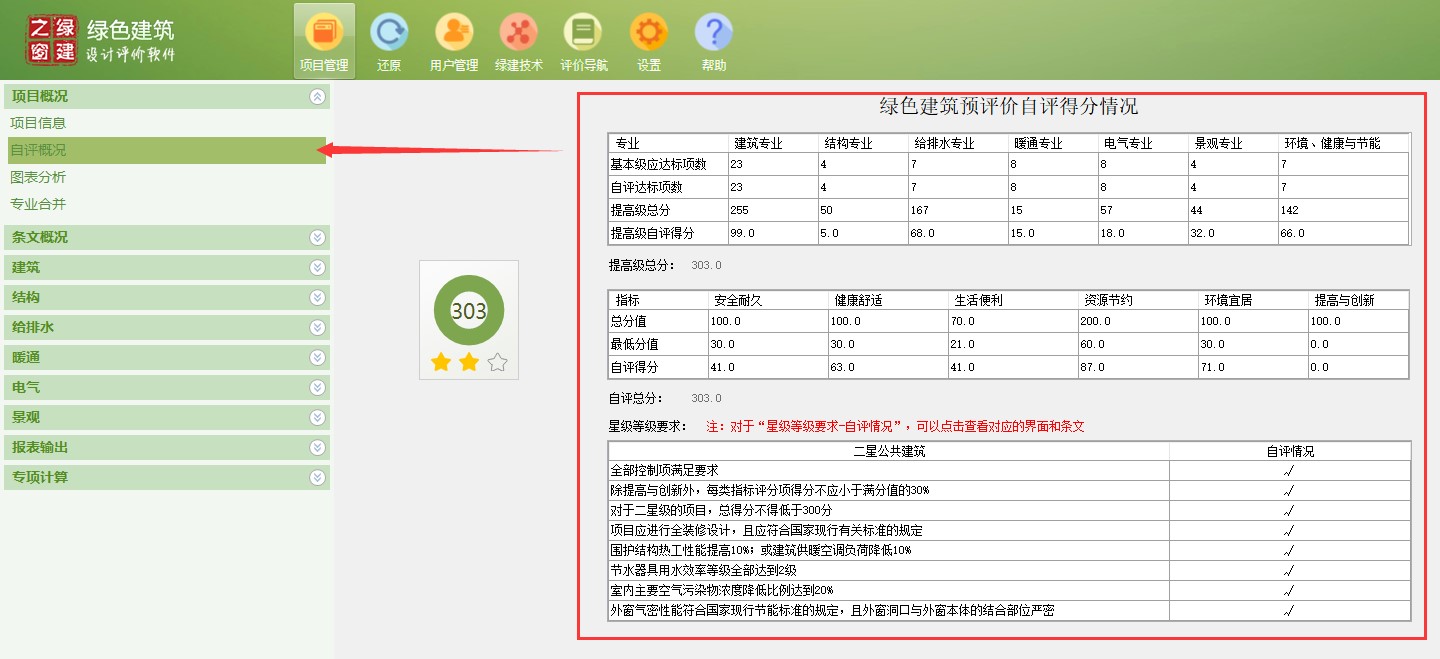Click the green 303 score circle
Viewport: 1440px width, 659px height.
coord(469,310)
